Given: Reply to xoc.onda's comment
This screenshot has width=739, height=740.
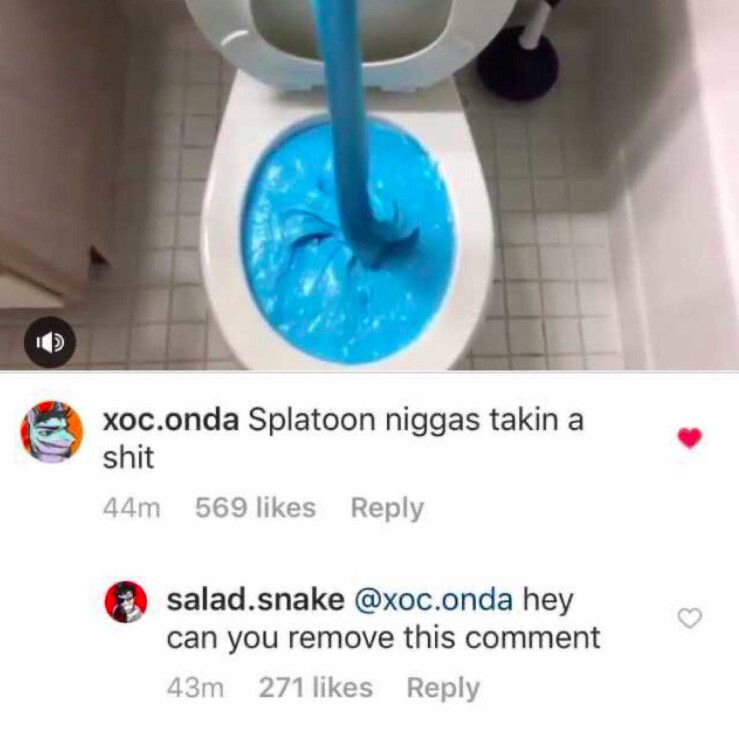Looking at the screenshot, I should (387, 509).
